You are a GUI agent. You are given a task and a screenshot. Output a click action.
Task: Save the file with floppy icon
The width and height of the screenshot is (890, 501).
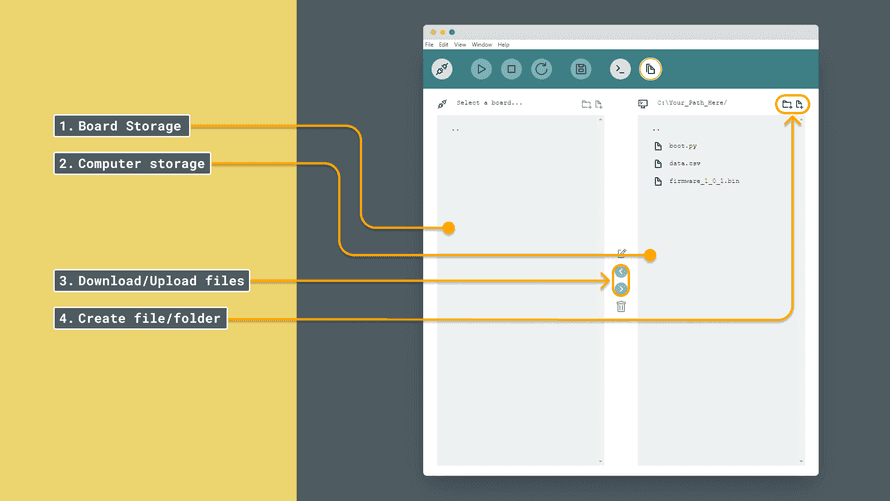tap(581, 69)
